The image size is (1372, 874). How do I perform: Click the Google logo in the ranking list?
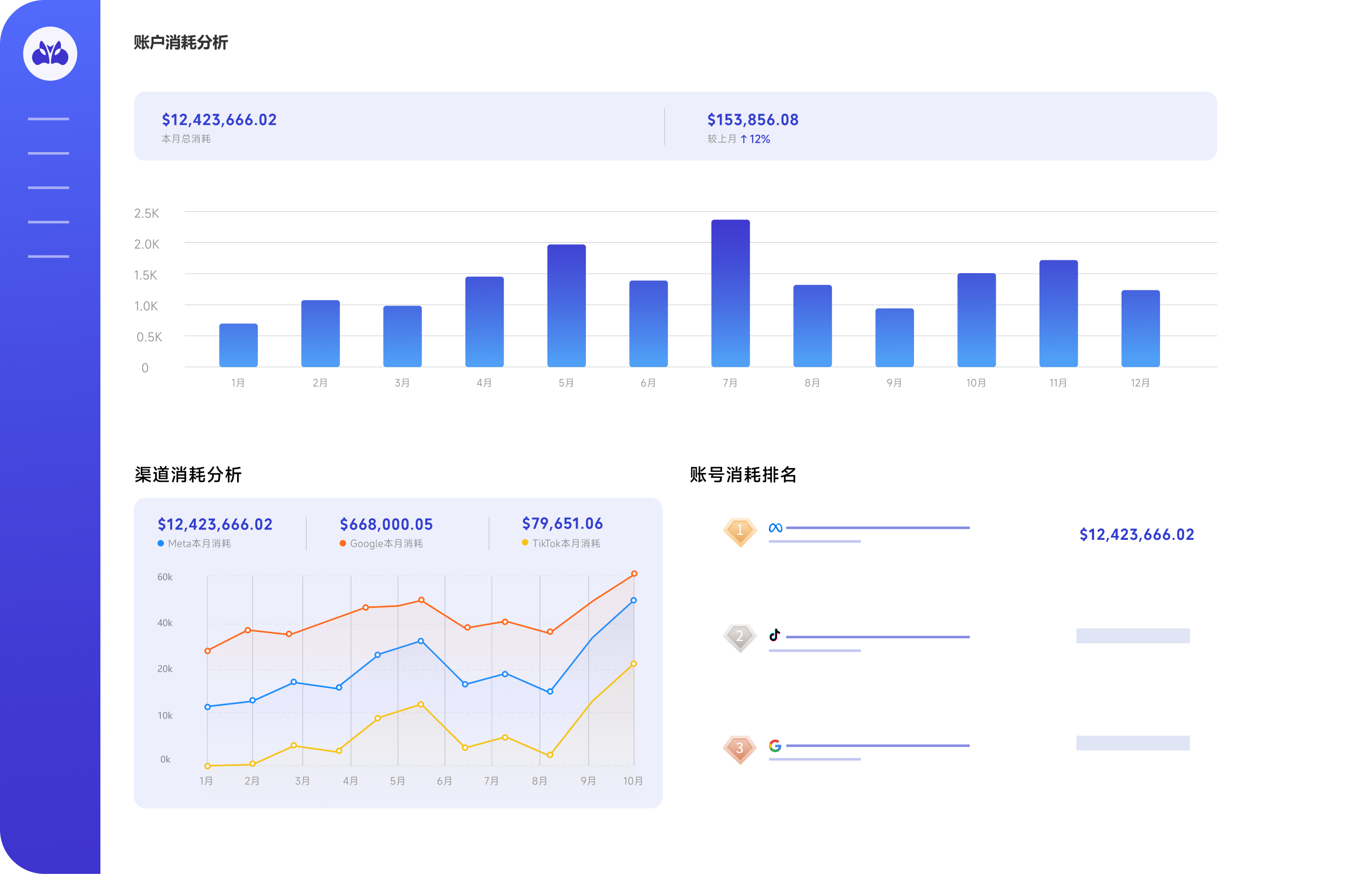[x=775, y=745]
